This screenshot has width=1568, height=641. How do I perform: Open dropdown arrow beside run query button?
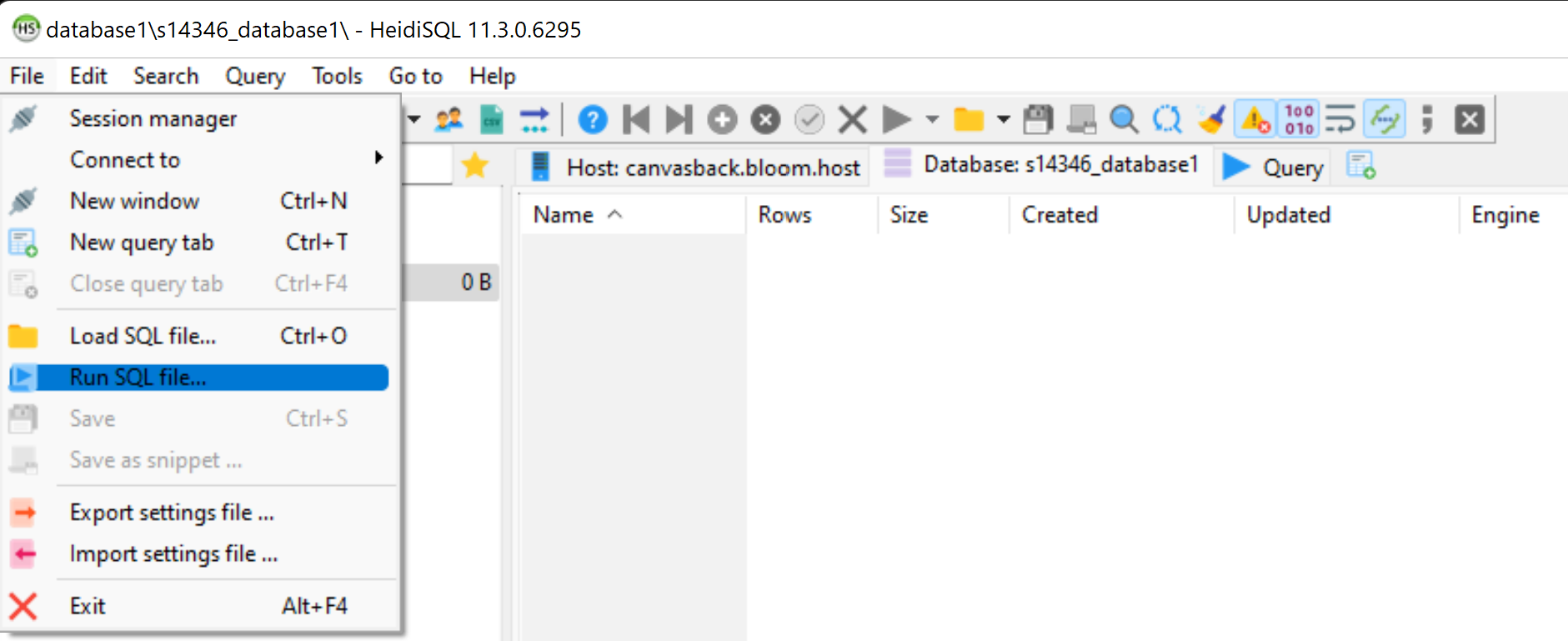(x=932, y=120)
